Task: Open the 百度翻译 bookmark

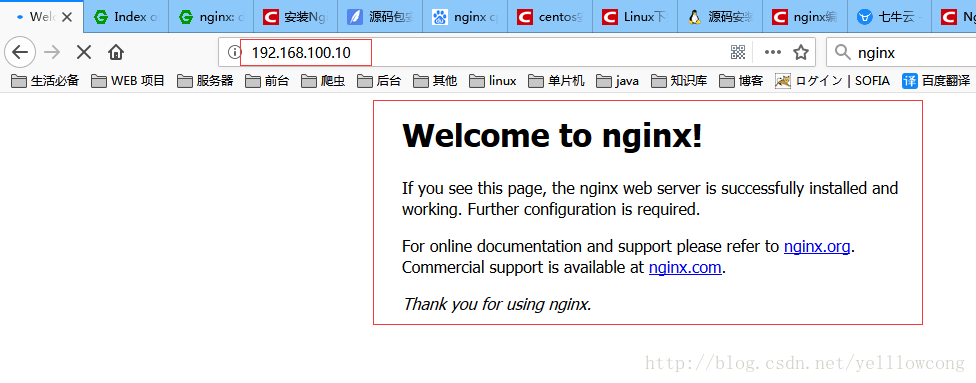Action: click(937, 80)
